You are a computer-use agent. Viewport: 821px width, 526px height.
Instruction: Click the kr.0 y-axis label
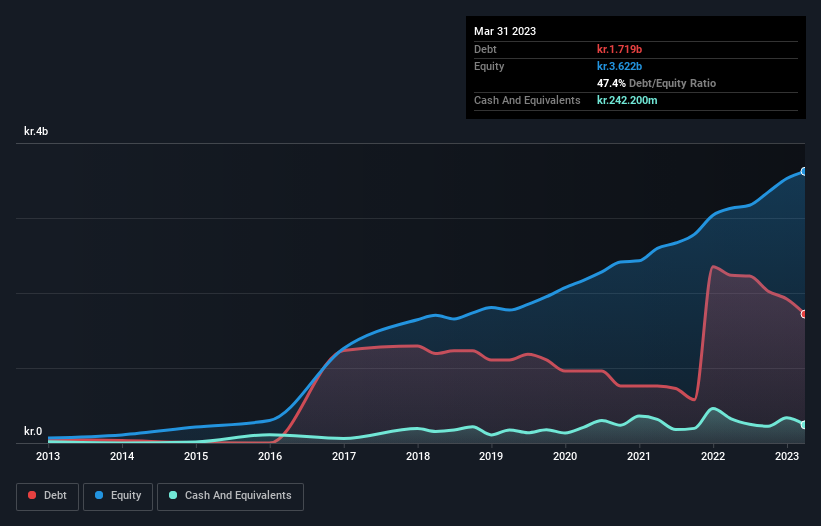33,431
